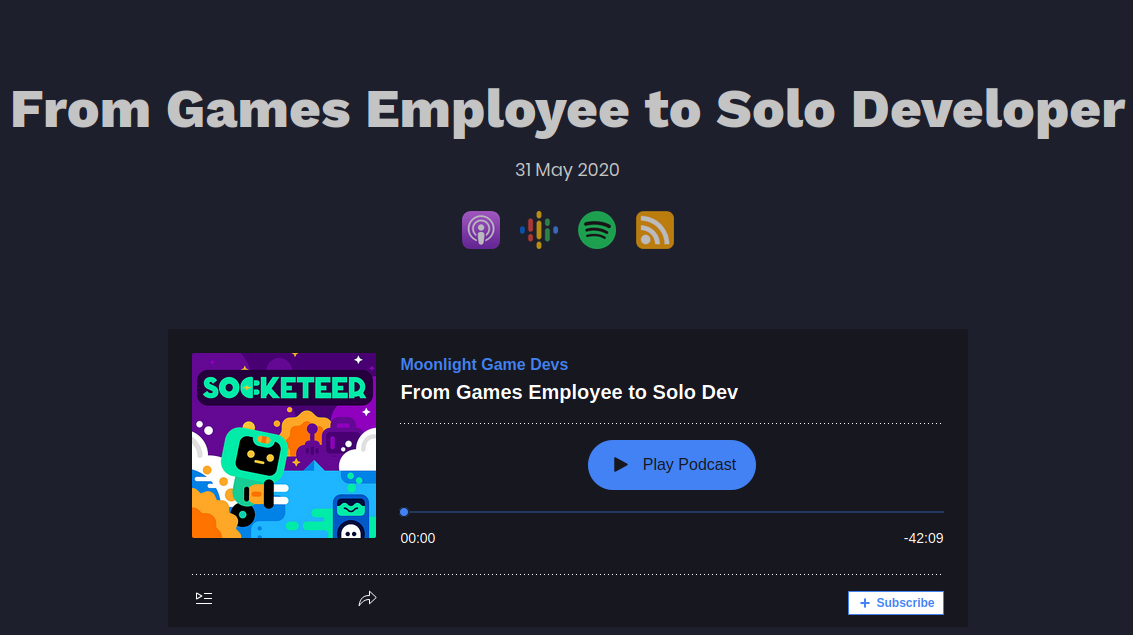Click the -42:09 remaining time label
This screenshot has height=635, width=1133.
[x=924, y=538]
